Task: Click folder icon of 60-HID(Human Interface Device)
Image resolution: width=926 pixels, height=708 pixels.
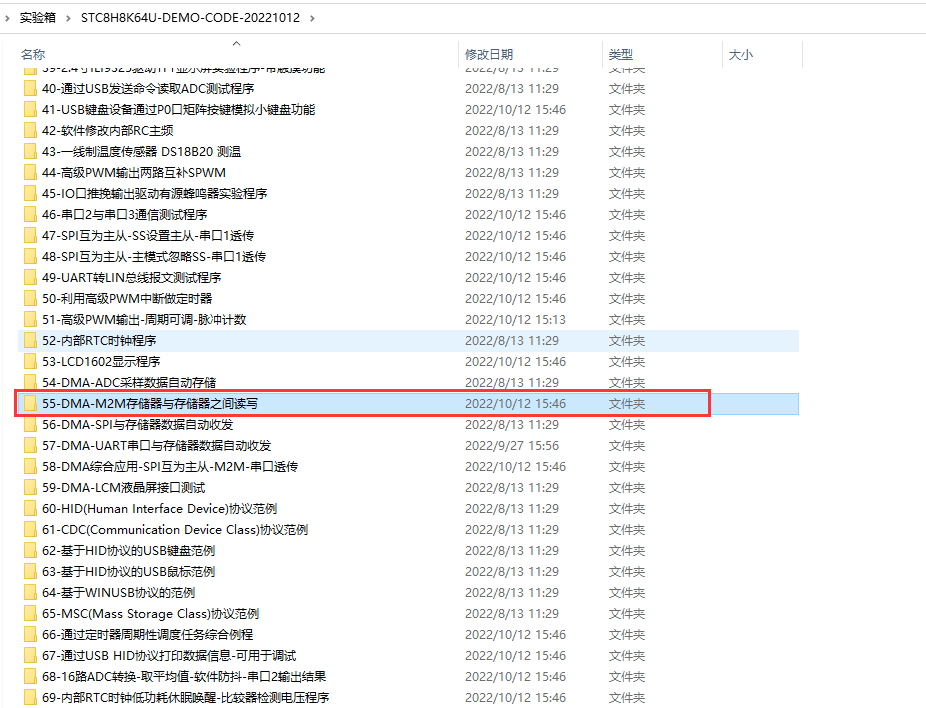Action: [30, 509]
